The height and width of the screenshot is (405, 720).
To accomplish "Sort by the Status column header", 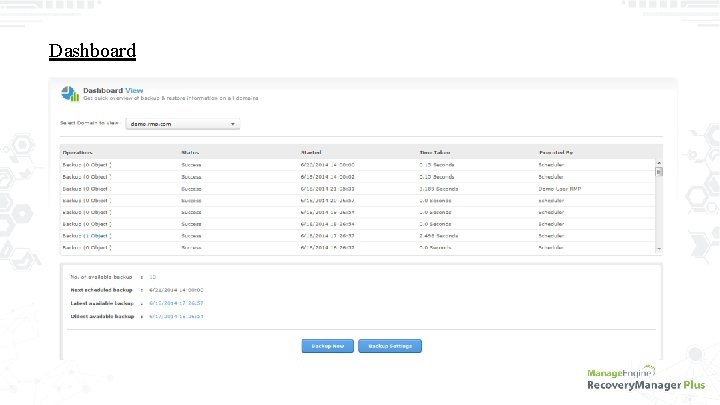I will click(190, 152).
